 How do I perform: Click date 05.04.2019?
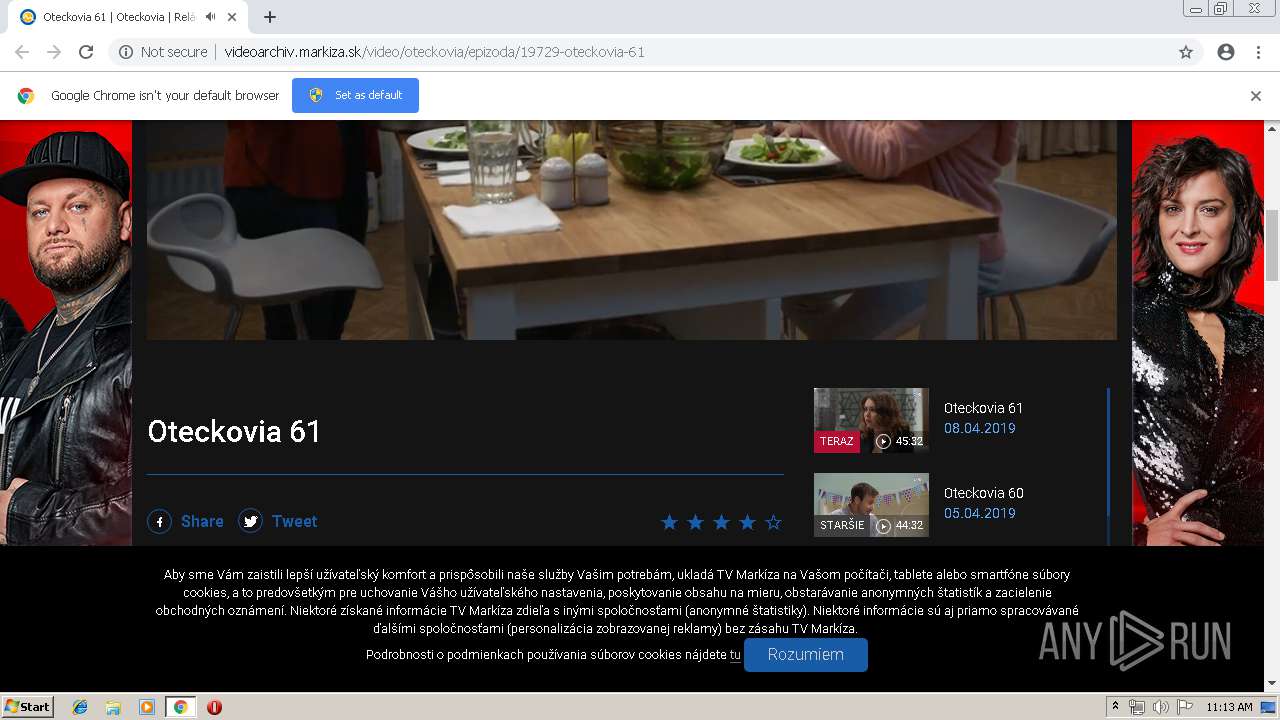tap(979, 513)
